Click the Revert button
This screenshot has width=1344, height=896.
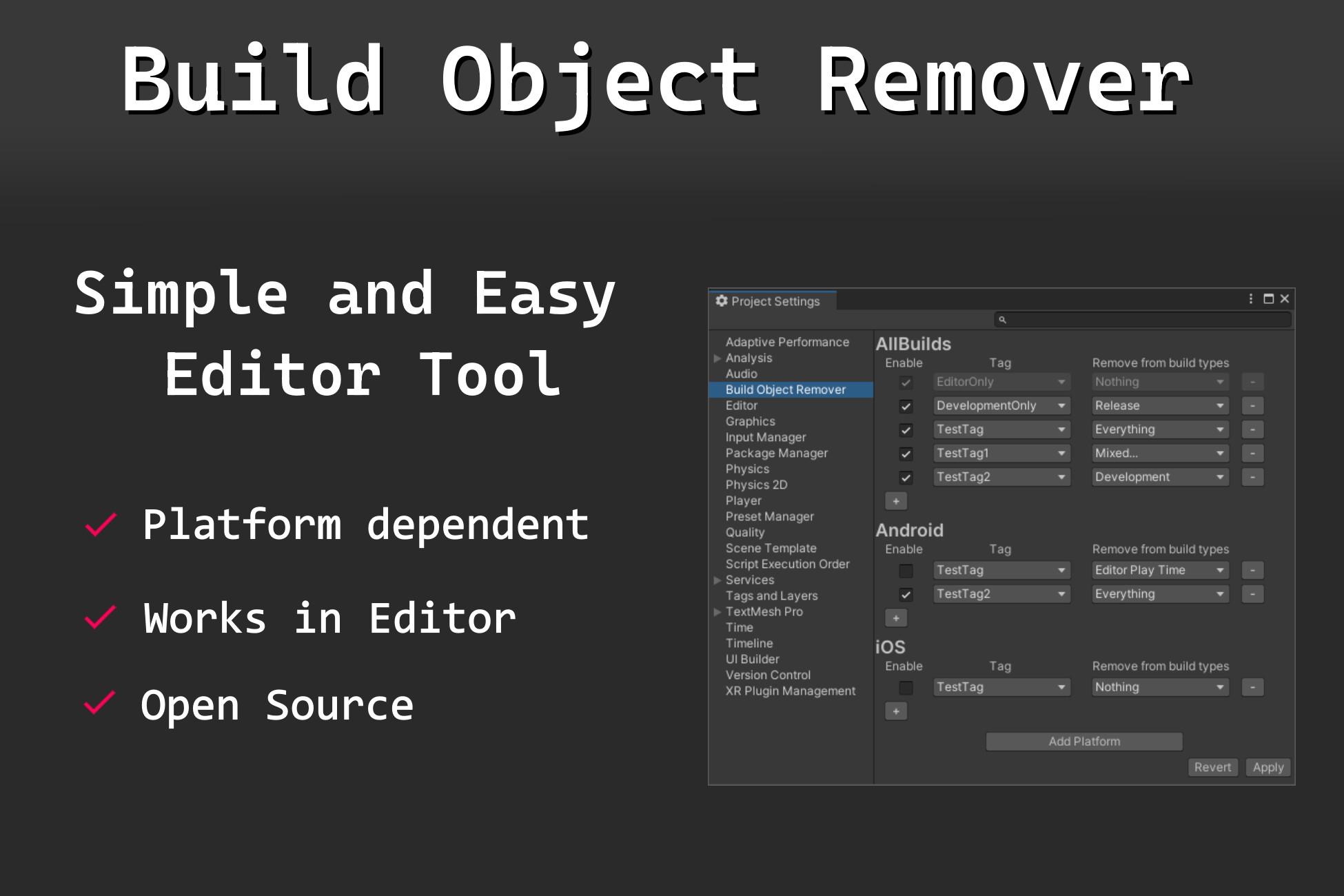(x=1212, y=768)
